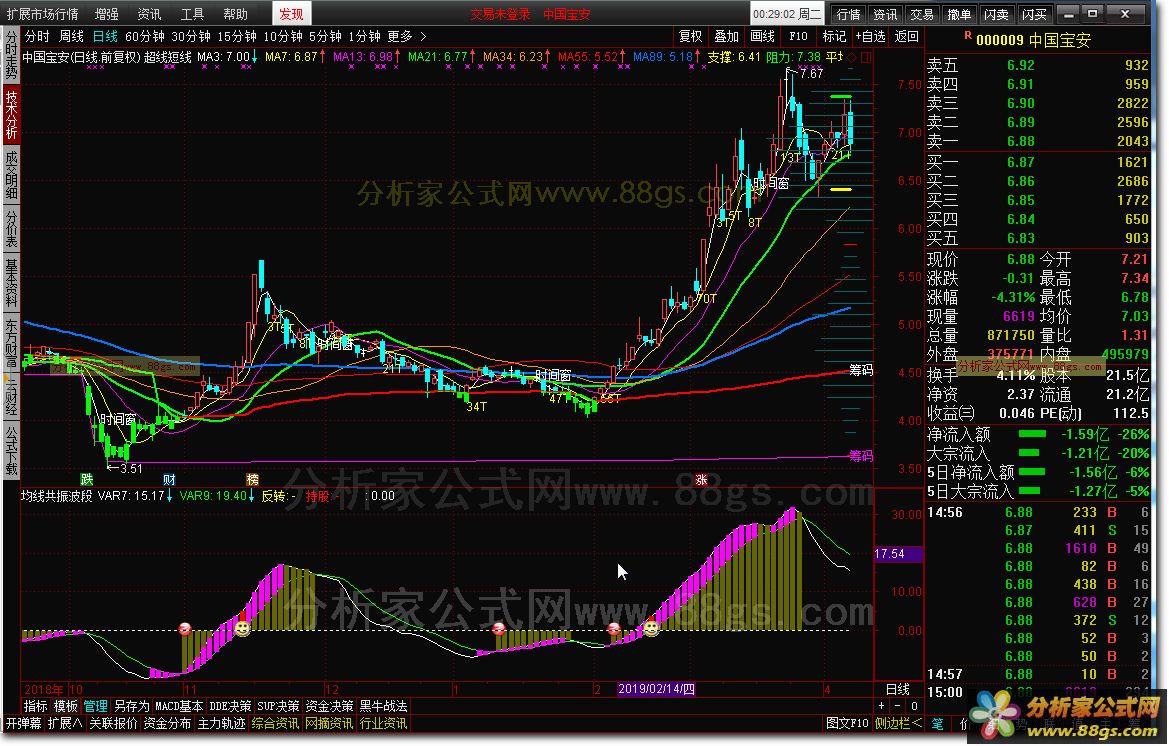
Task: Open the 资讯 menu in the menu bar
Action: pos(149,14)
